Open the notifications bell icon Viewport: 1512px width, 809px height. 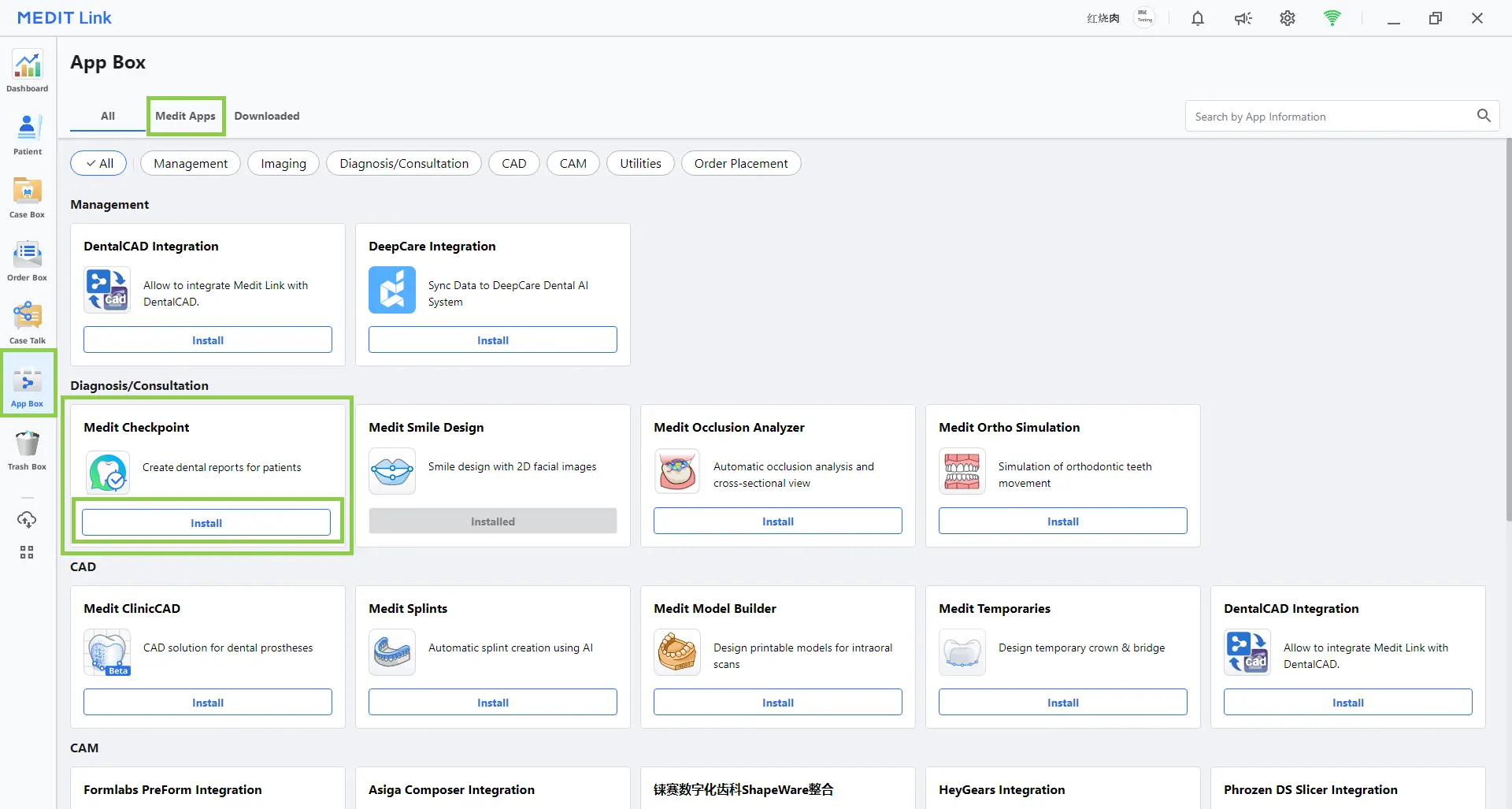(1197, 18)
